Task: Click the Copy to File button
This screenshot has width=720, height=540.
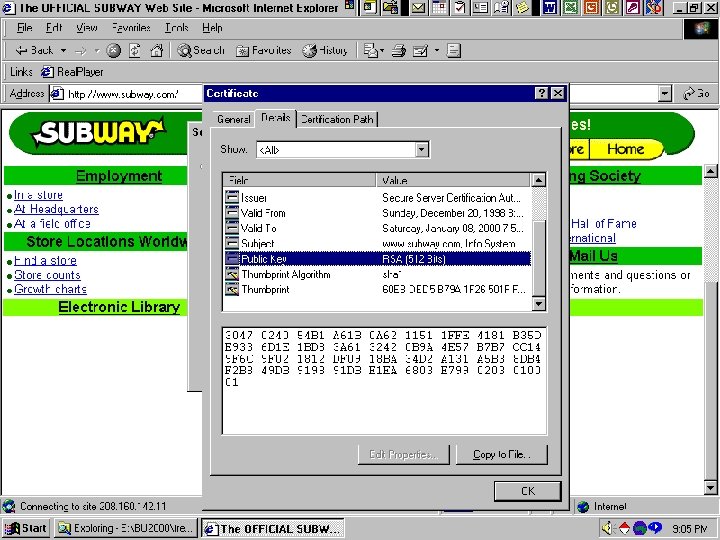Action: pos(501,455)
